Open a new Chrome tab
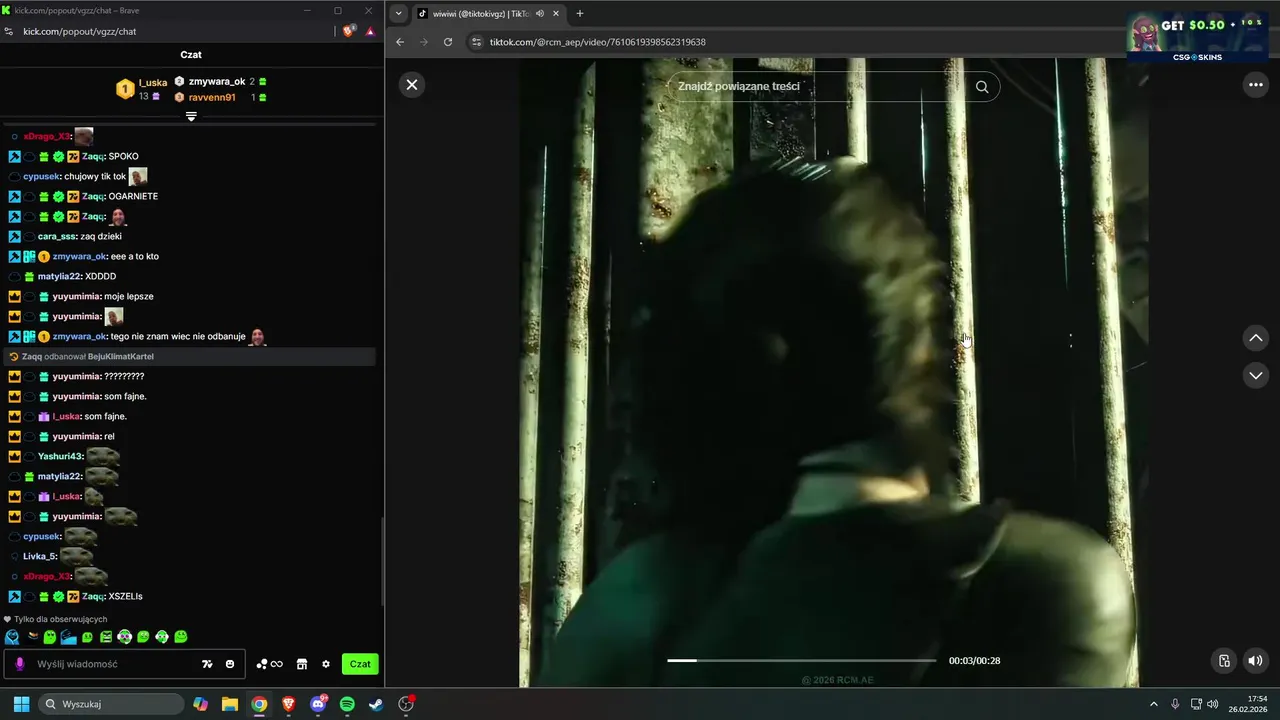Screen dimensions: 1280x720 coord(580,13)
